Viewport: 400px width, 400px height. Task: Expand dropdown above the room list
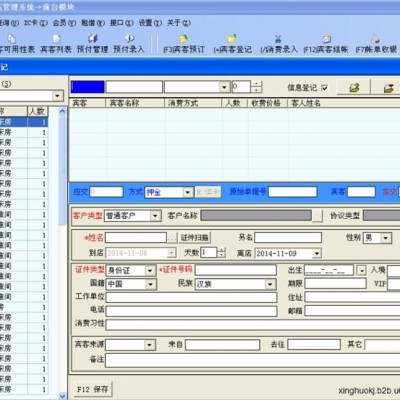58,96
